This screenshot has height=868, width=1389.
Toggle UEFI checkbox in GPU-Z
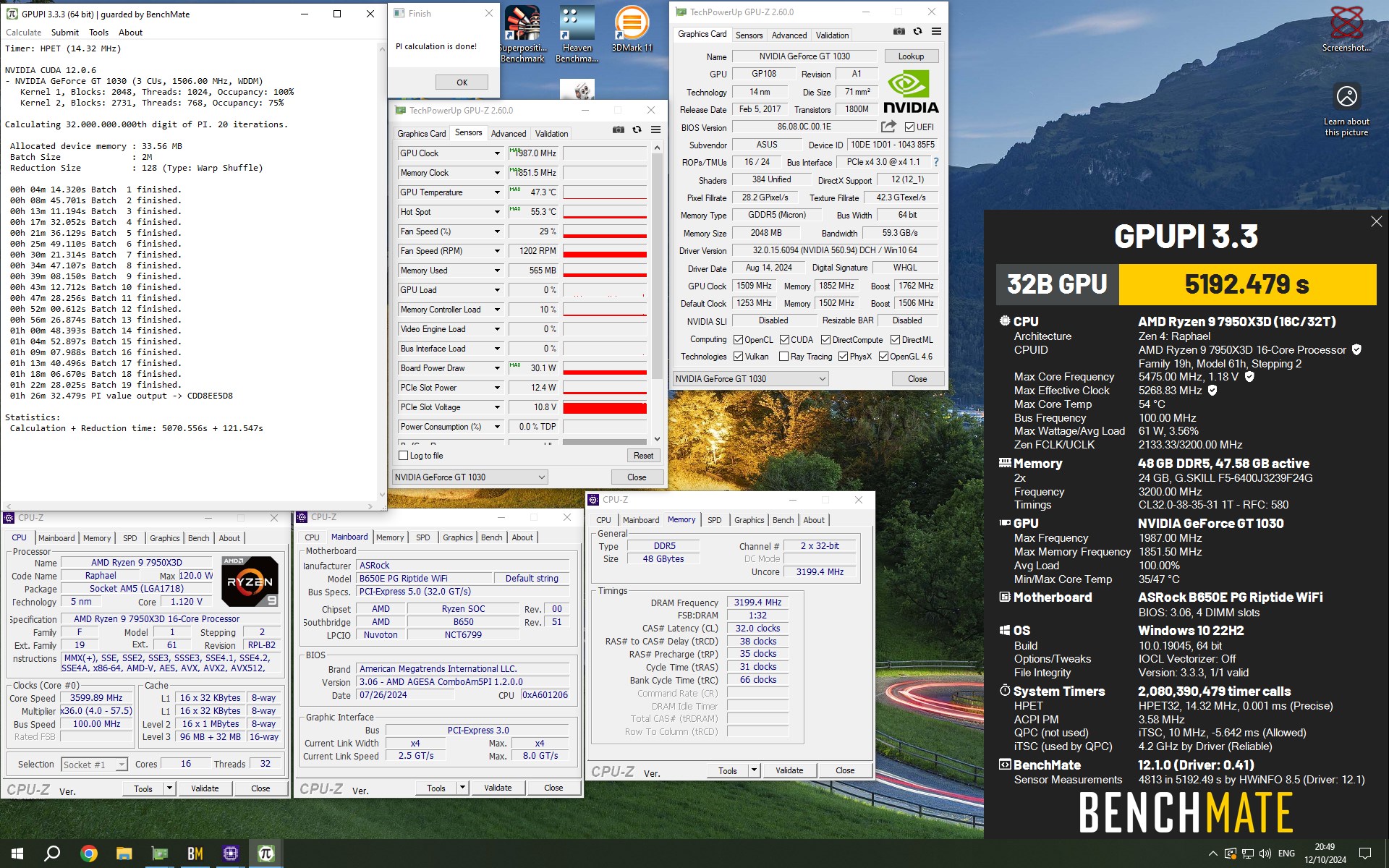tap(910, 127)
